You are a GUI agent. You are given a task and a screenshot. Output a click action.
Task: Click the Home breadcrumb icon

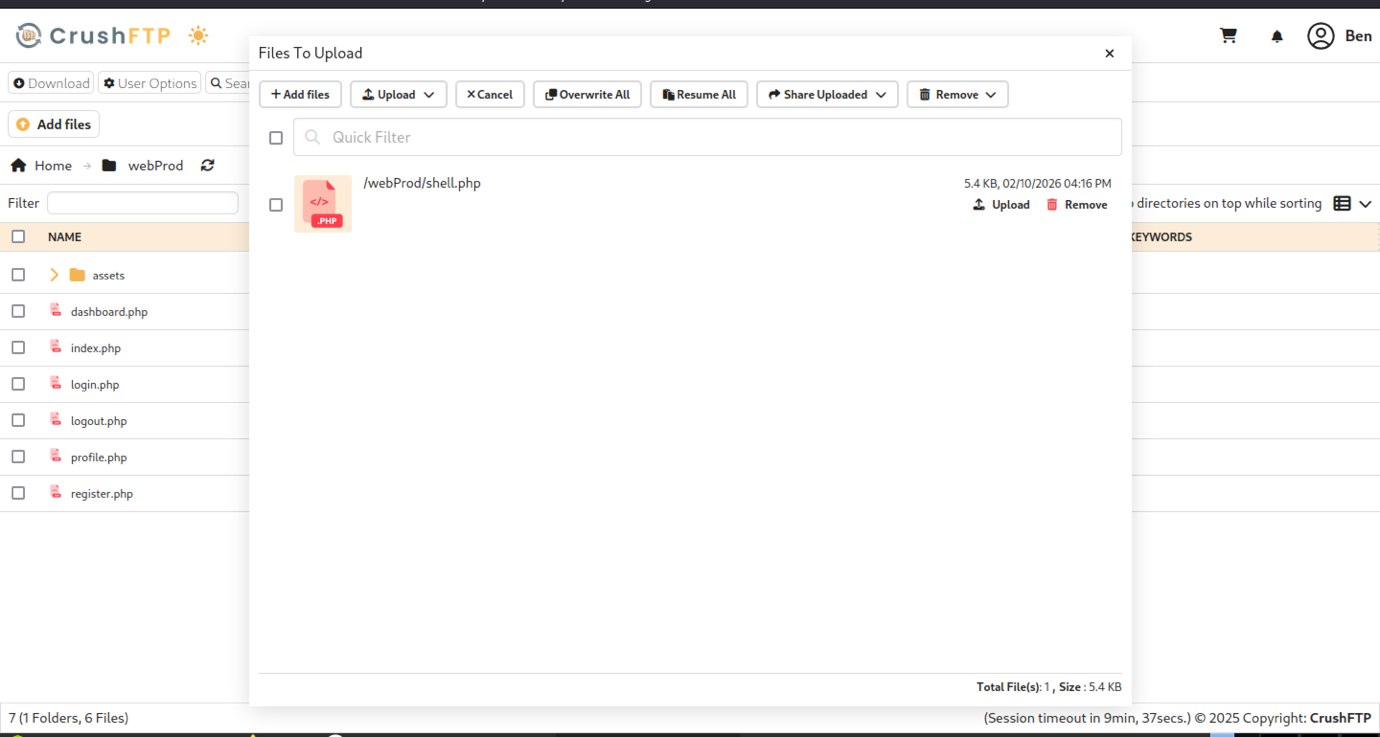(x=18, y=165)
